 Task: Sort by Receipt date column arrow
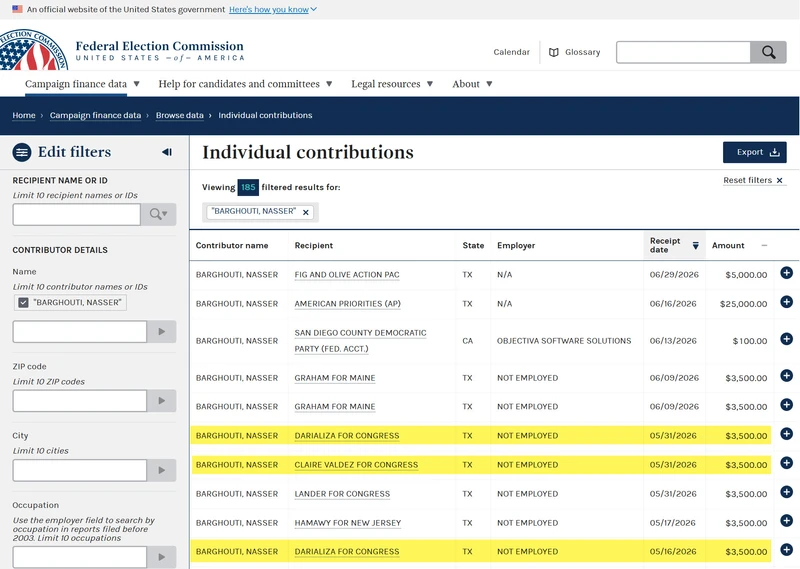695,245
